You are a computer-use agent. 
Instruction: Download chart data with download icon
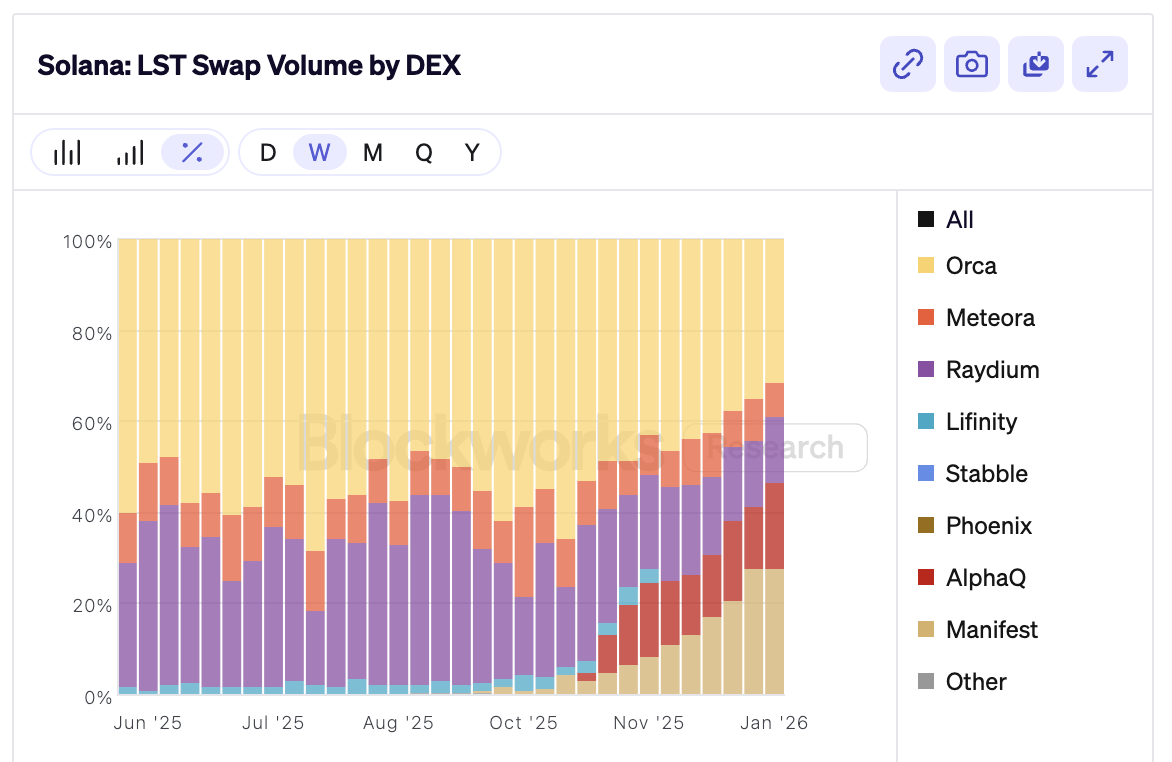pyautogui.click(x=1035, y=64)
